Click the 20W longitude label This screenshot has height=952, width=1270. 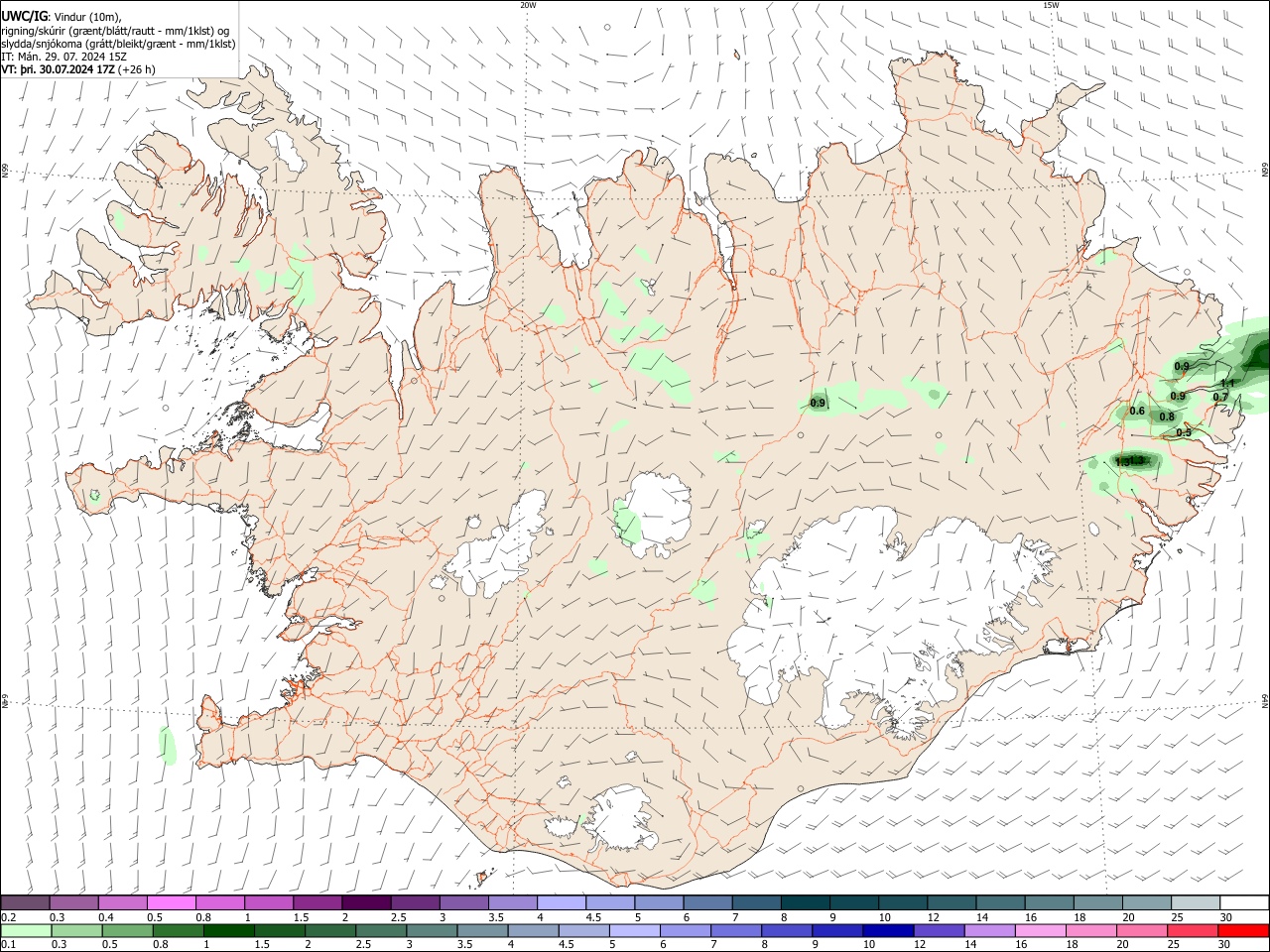[528, 5]
